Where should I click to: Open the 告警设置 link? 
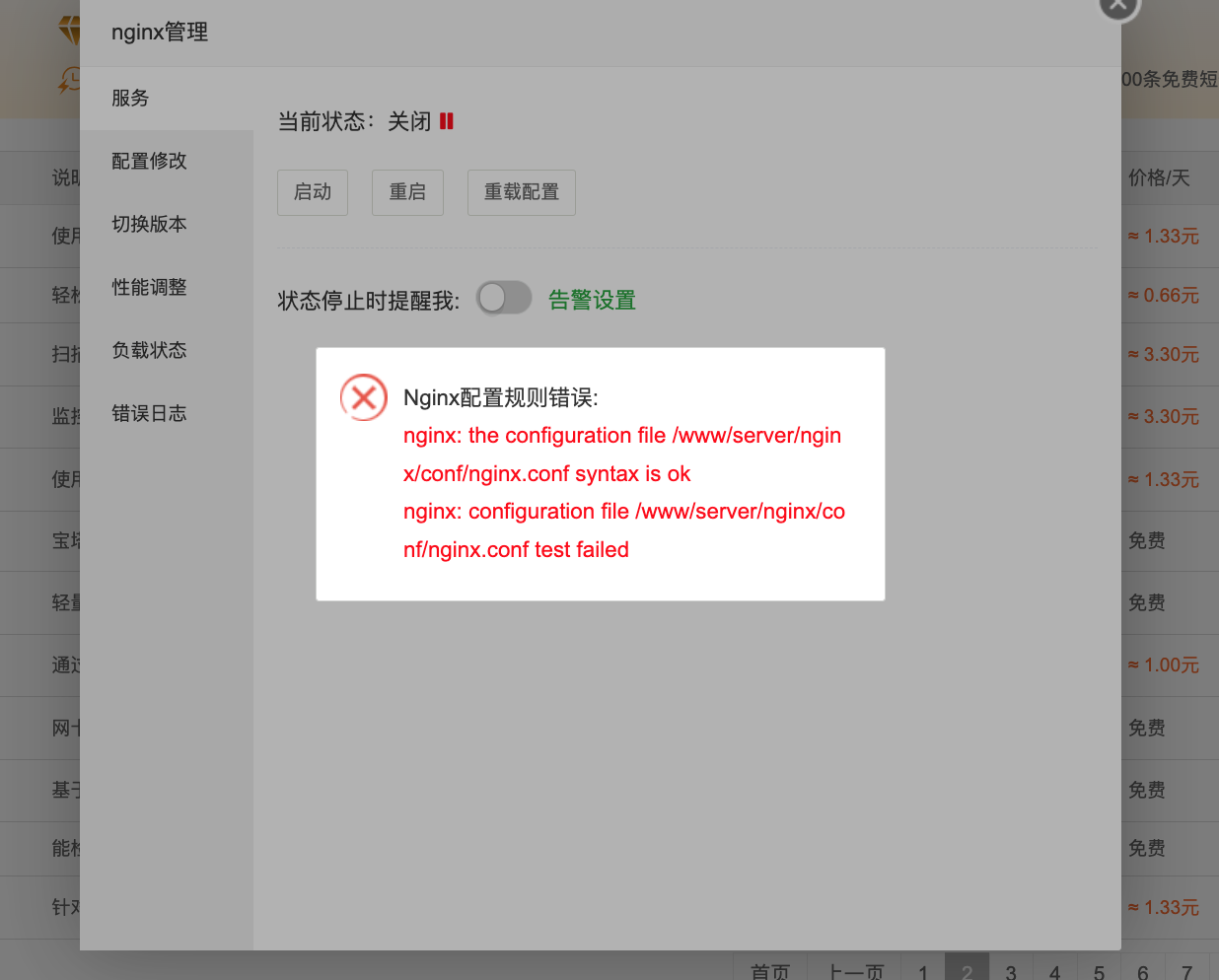coord(592,300)
